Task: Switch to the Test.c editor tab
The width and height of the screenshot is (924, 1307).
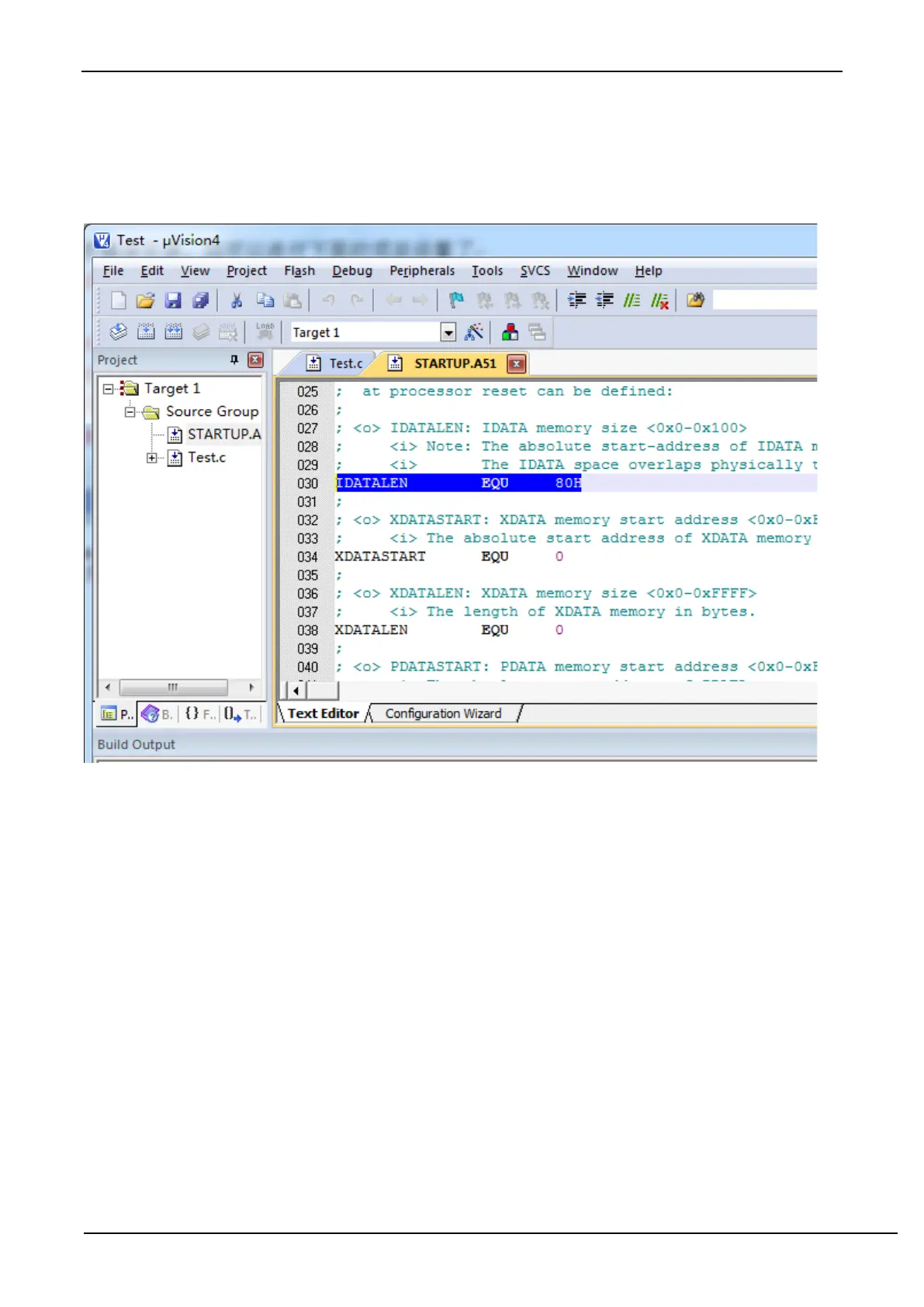Action: click(335, 363)
